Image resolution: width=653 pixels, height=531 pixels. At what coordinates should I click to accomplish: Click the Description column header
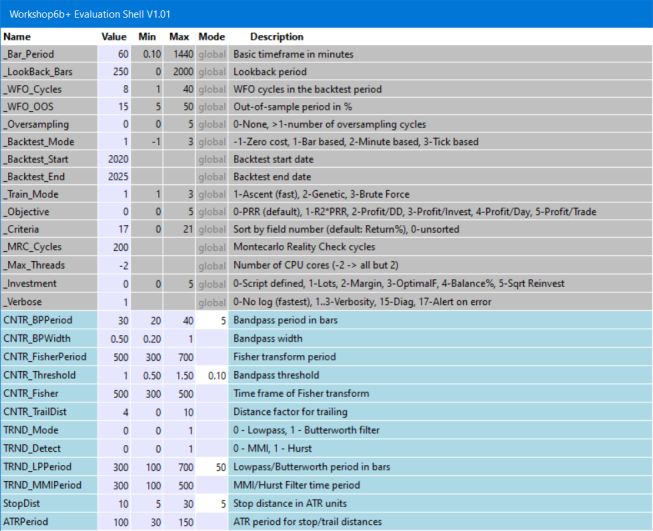(x=276, y=36)
